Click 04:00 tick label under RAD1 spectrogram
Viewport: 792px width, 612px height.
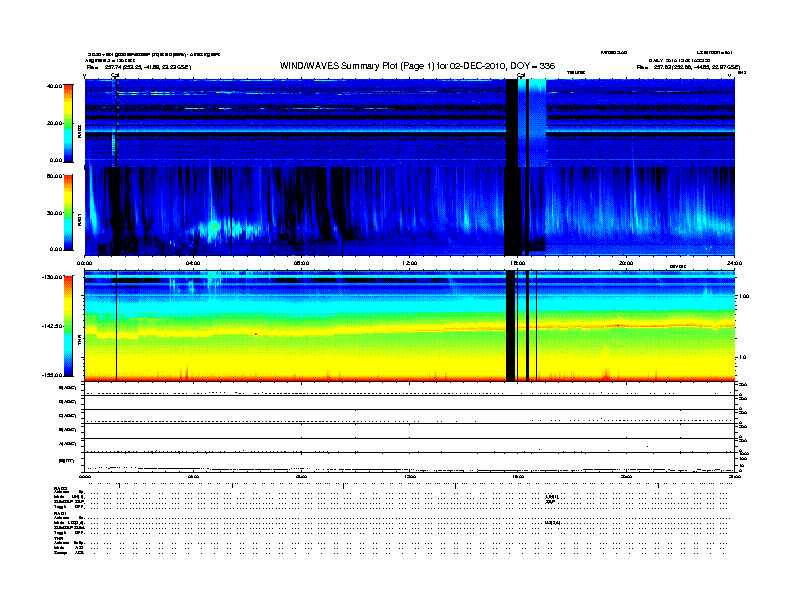(x=193, y=263)
